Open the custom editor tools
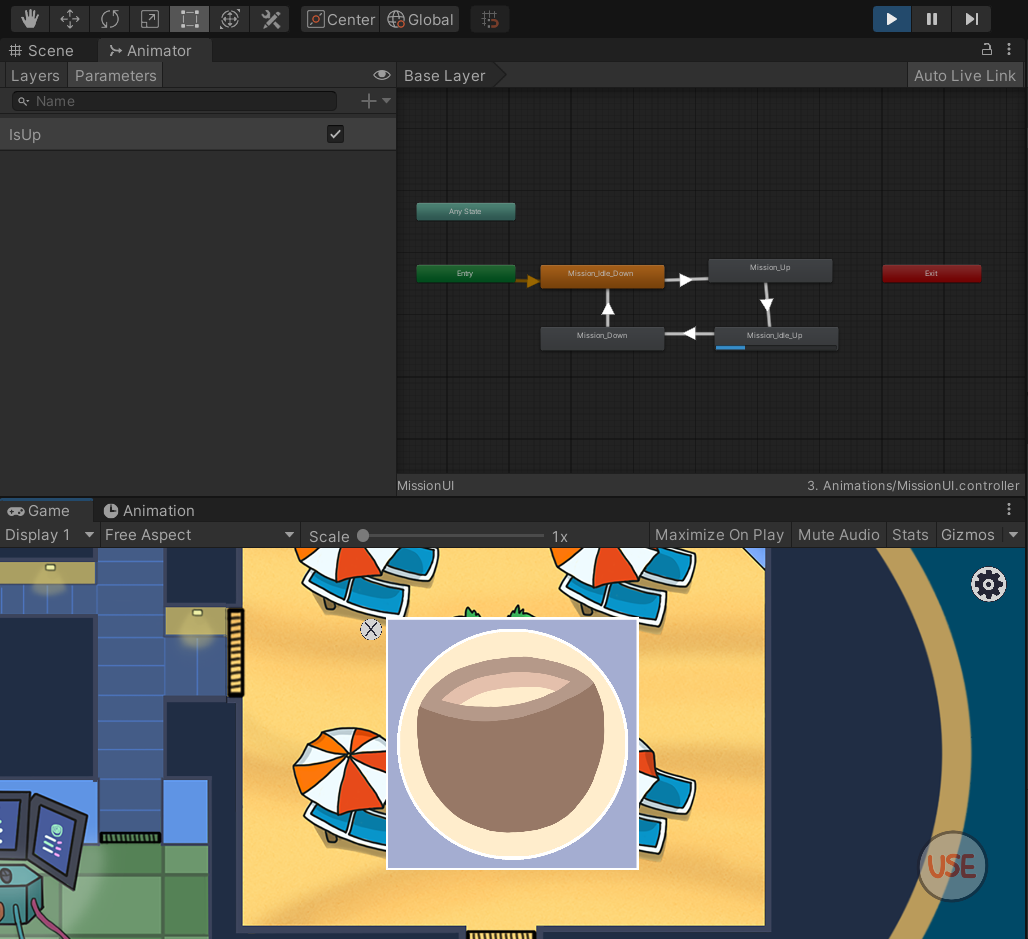Screen dimensions: 1028x939 (270, 19)
